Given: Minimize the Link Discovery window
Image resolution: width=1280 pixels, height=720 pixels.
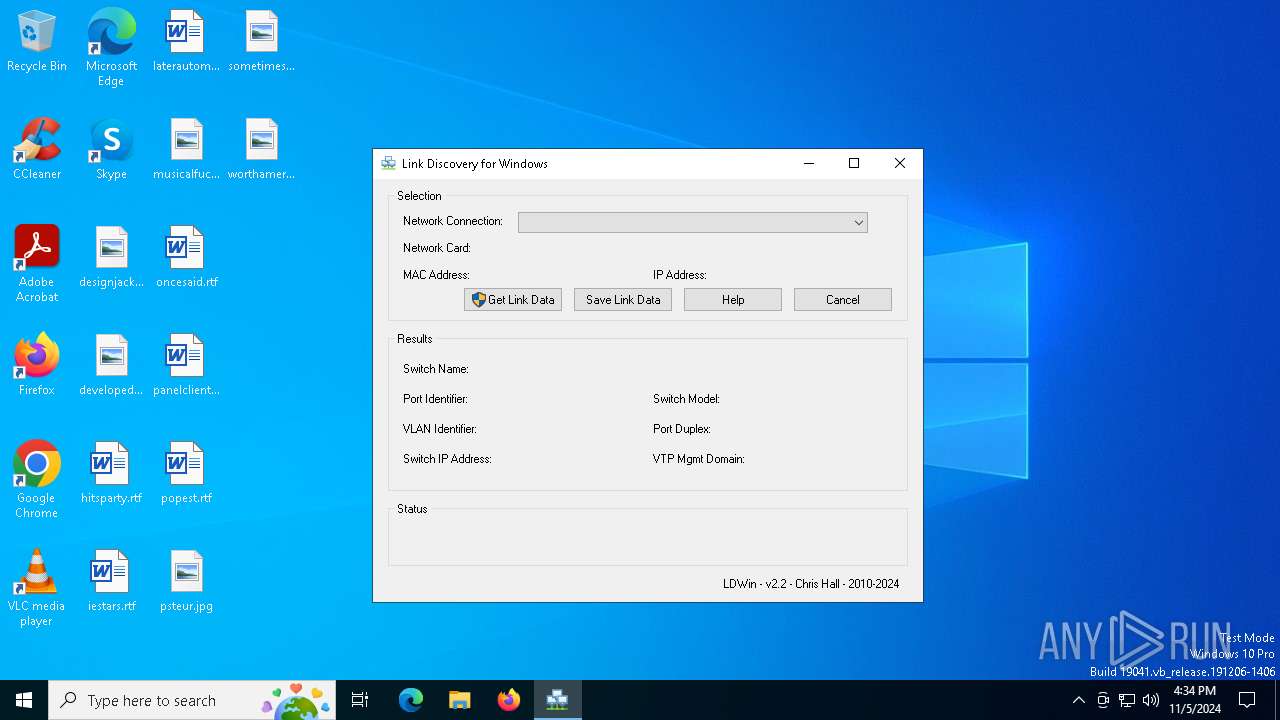Looking at the screenshot, I should [x=808, y=163].
